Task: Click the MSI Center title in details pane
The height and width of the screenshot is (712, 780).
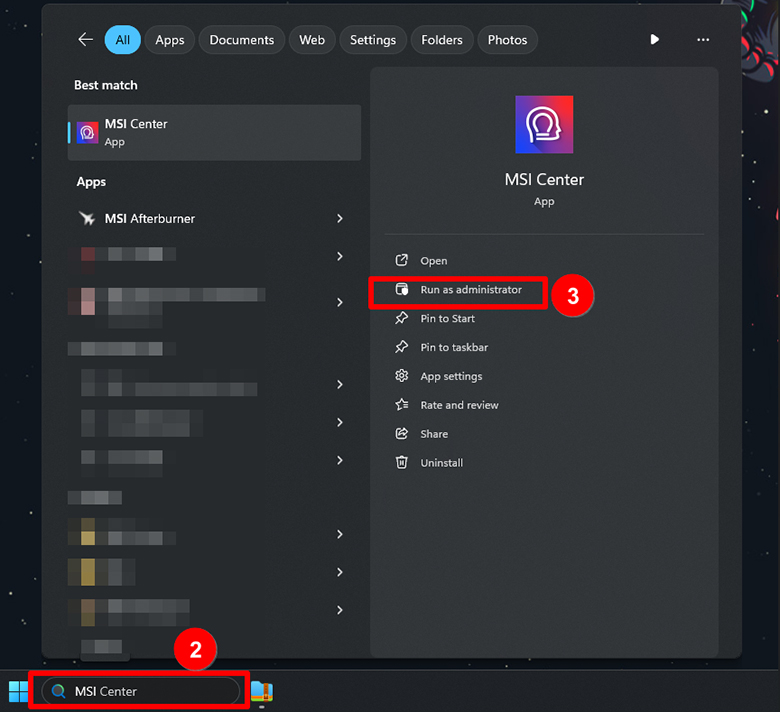Action: pos(544,180)
